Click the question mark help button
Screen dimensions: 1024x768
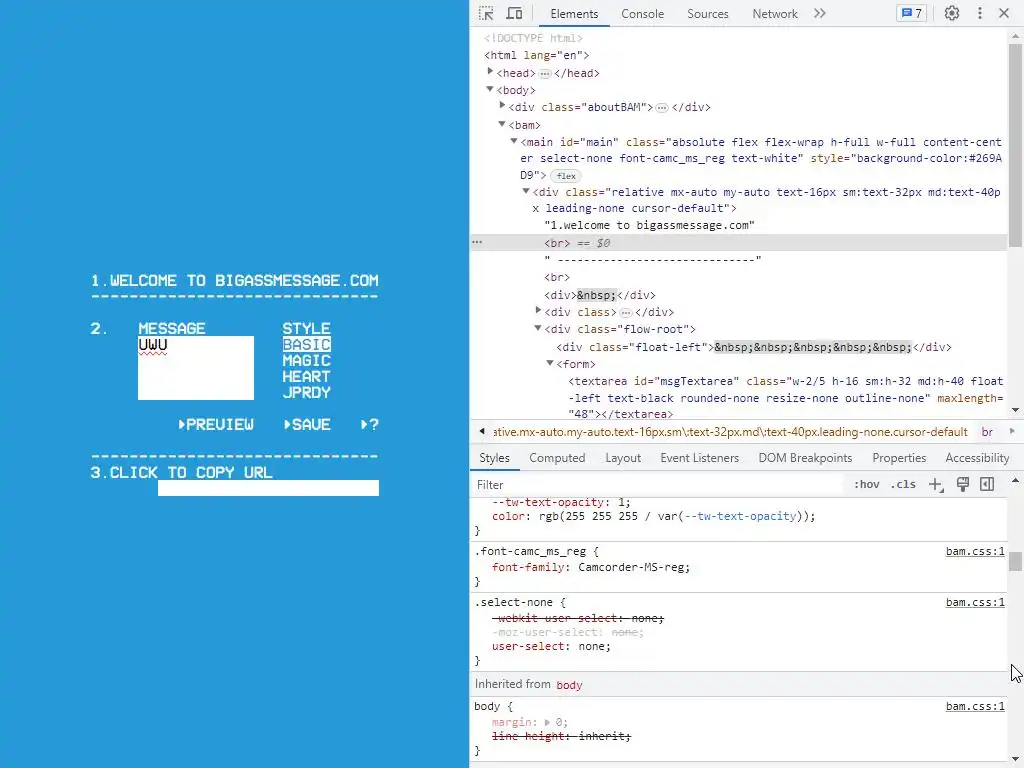coord(370,424)
